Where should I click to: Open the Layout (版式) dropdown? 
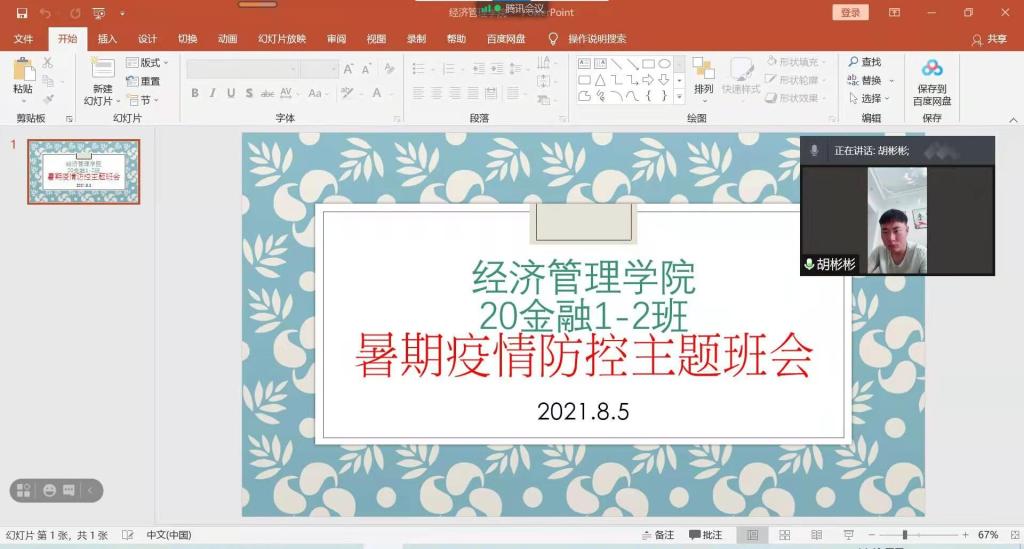148,63
